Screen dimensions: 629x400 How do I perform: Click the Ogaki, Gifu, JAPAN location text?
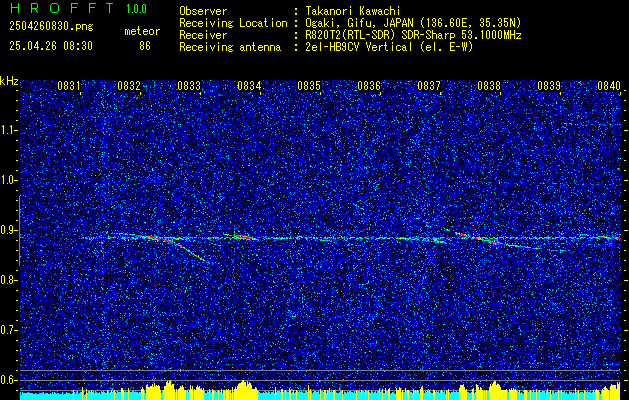coord(413,23)
